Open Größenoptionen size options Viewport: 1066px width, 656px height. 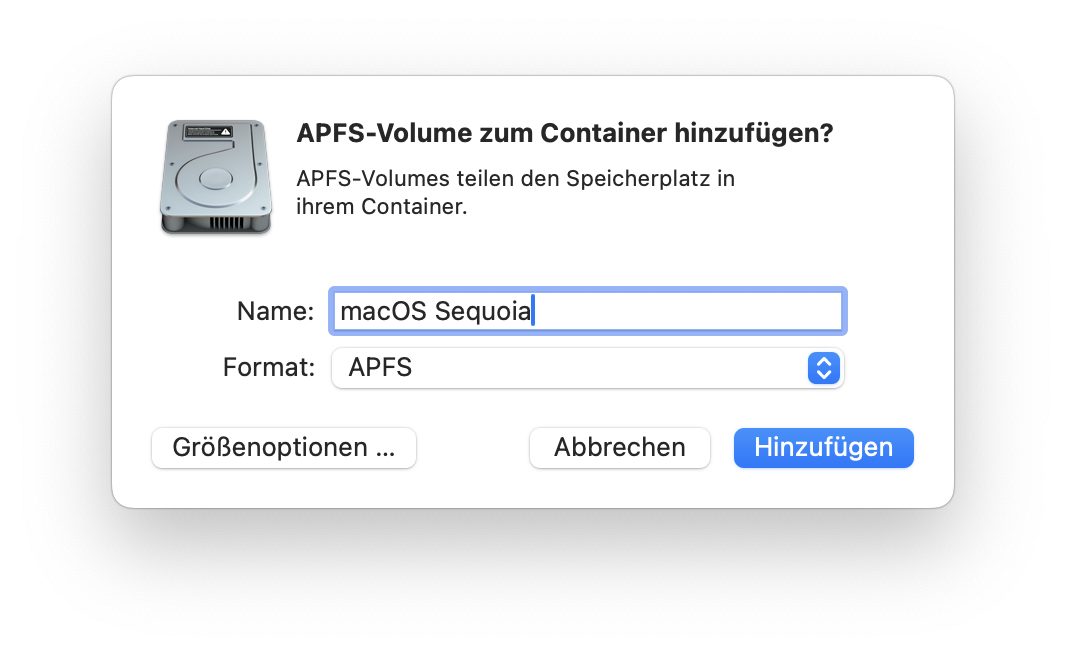tap(283, 448)
